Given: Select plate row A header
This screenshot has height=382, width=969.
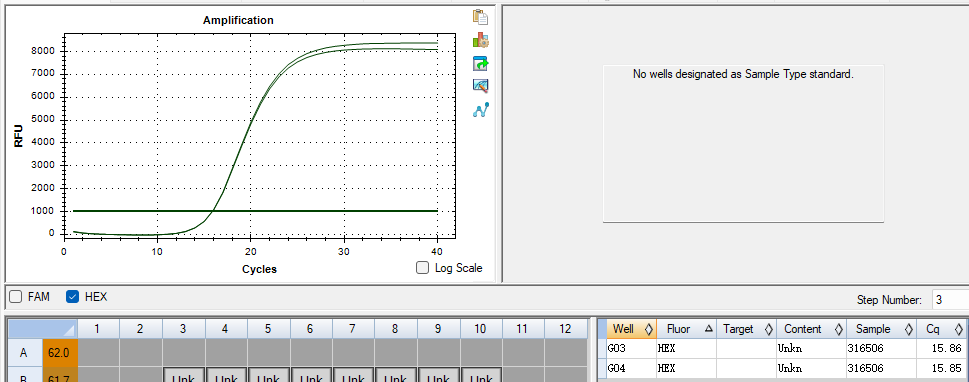Looking at the screenshot, I should [x=24, y=353].
